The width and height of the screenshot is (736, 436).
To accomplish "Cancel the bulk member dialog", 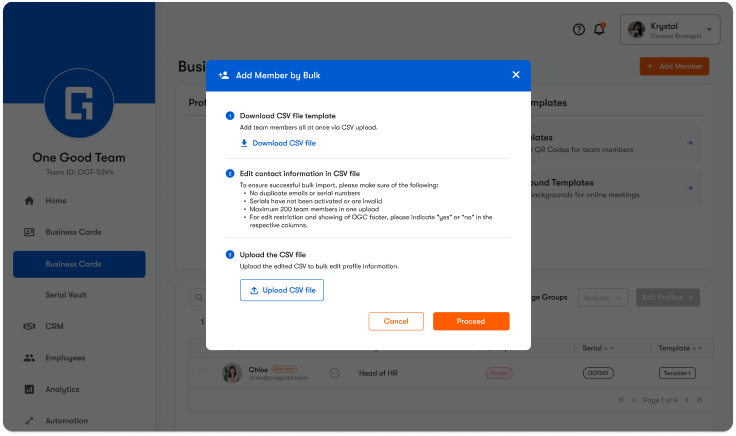I will click(x=396, y=321).
